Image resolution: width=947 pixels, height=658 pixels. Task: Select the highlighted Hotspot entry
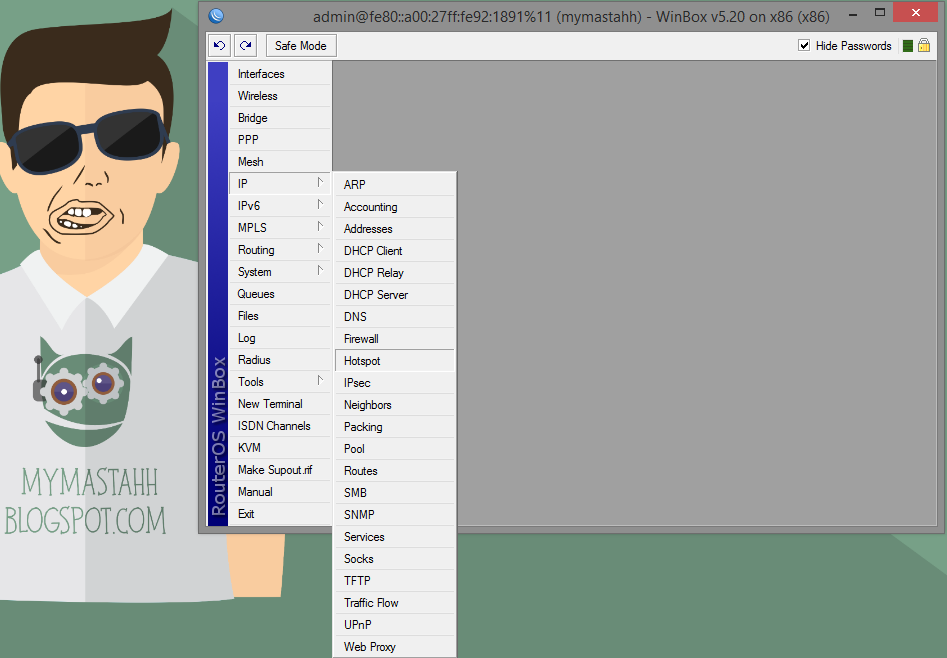pyautogui.click(x=394, y=361)
